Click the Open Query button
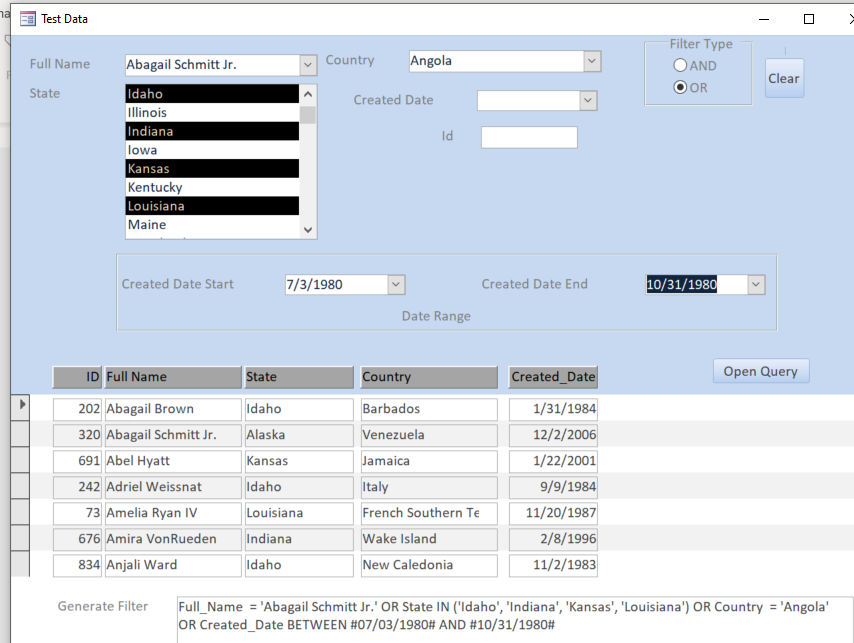 tap(761, 371)
